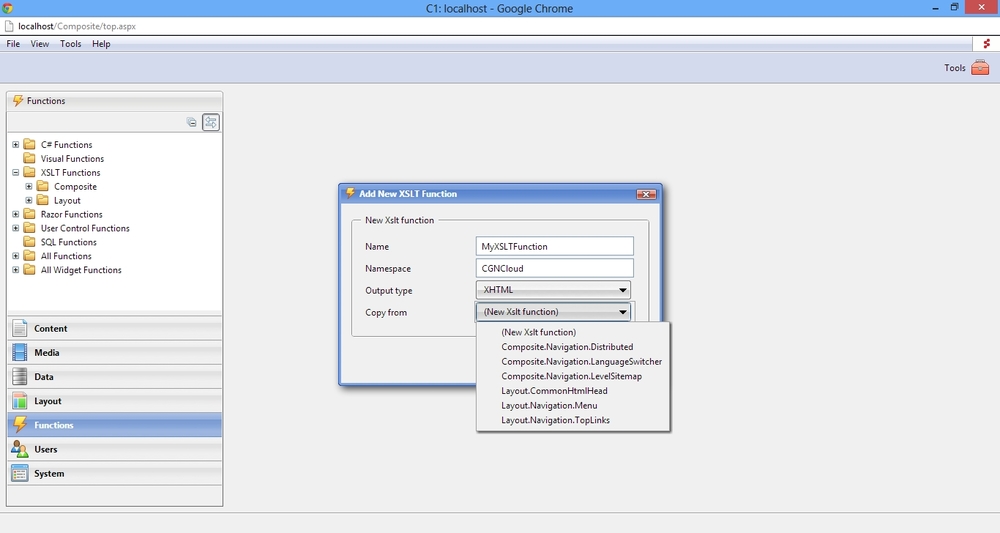Expand the Razor Functions tree node
The image size is (1000, 533).
point(16,215)
